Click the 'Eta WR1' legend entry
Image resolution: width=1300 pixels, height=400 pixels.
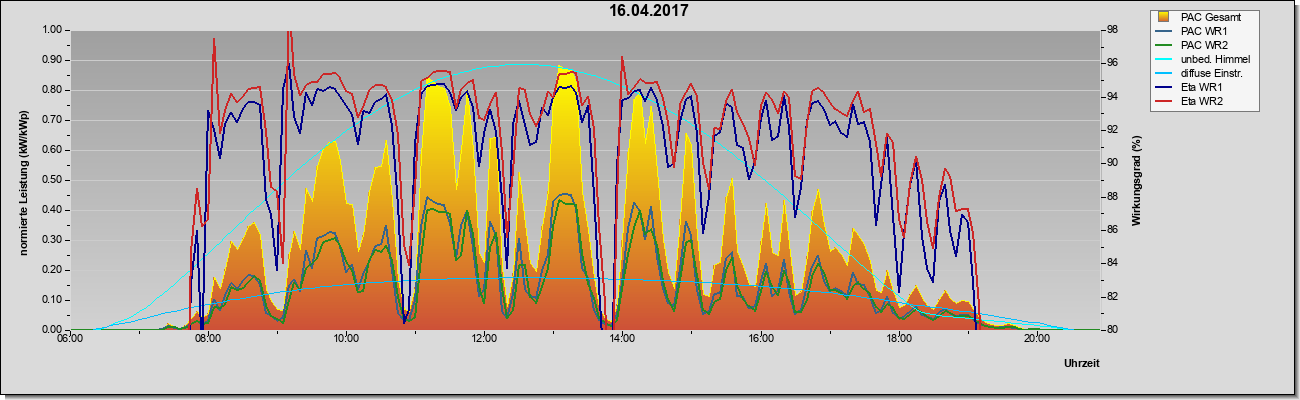pyautogui.click(x=1202, y=87)
